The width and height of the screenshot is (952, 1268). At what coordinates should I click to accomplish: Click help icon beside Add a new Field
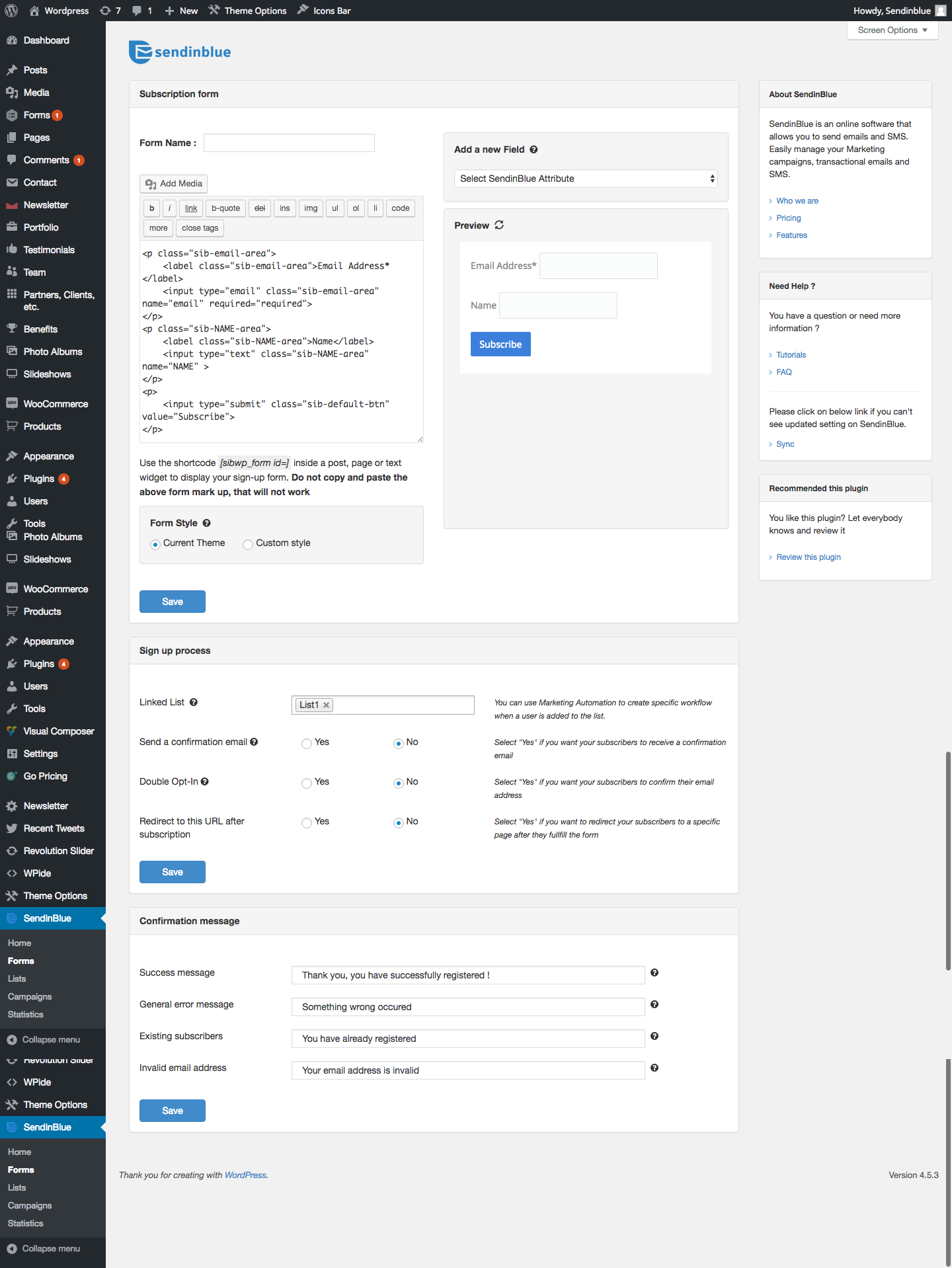534,150
